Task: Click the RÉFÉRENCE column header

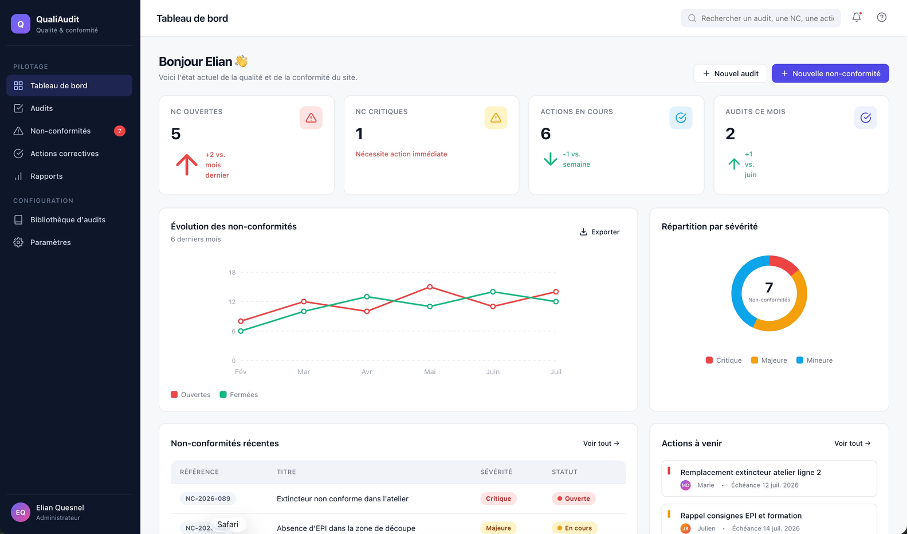Action: tap(199, 472)
